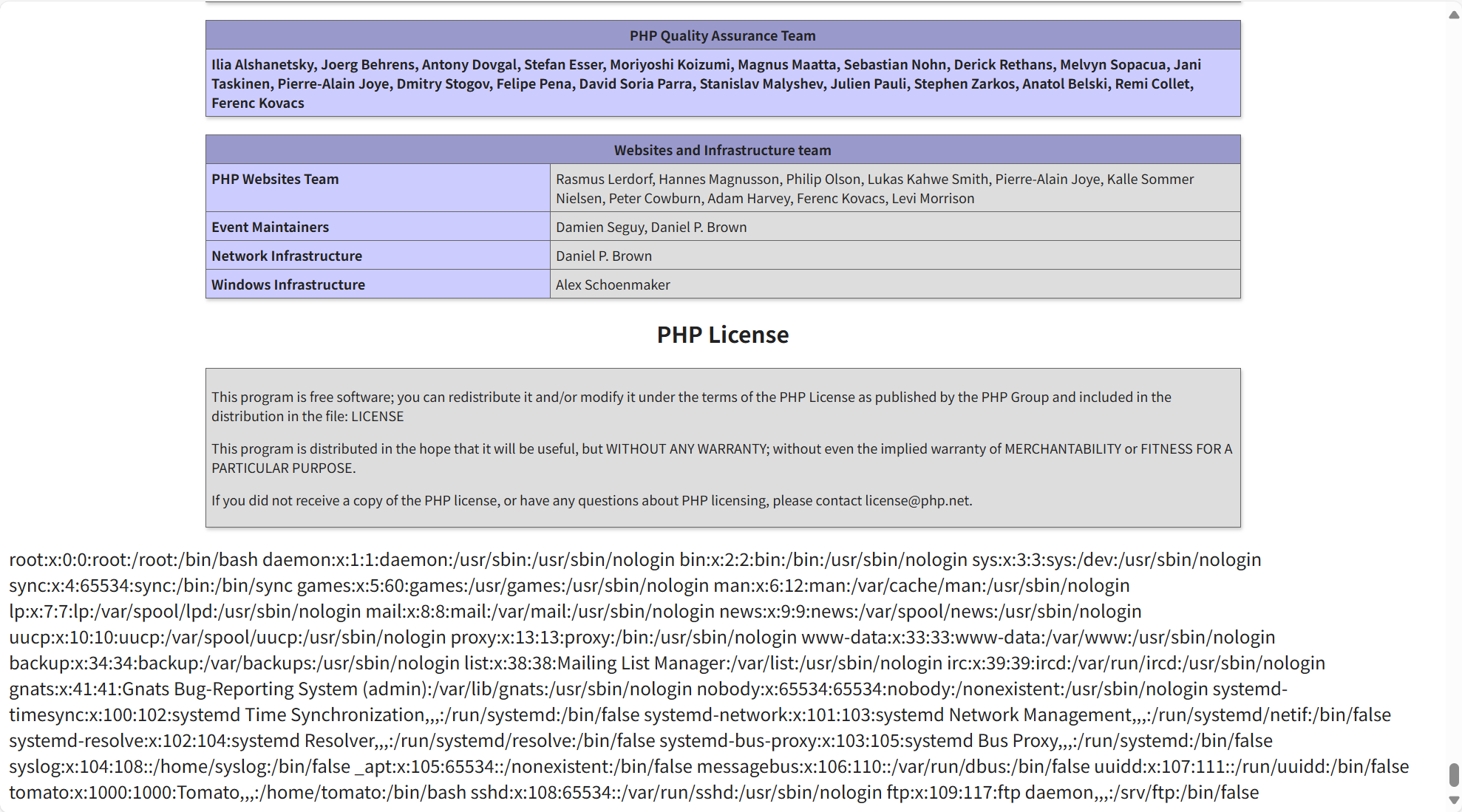Select the Event Maintainers row label
Viewport: 1462px width, 812px height.
(x=270, y=227)
